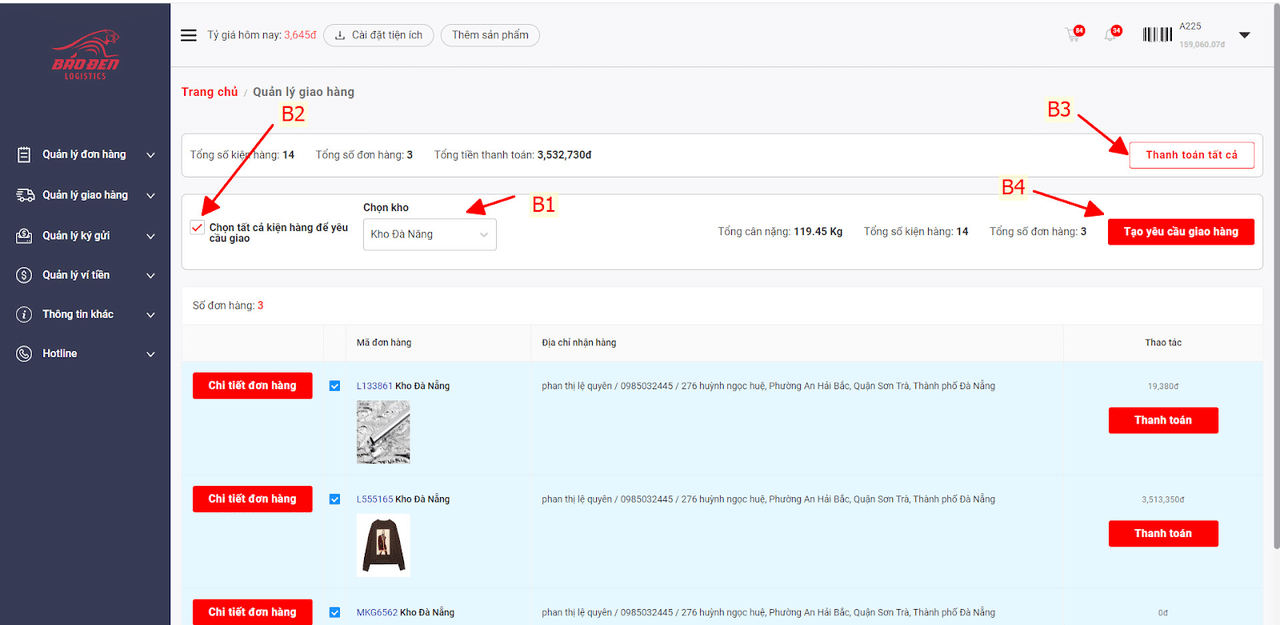The image size is (1280, 625).
Task: Click the Tạo yêu cầu giao hàng button
Action: [x=1180, y=232]
